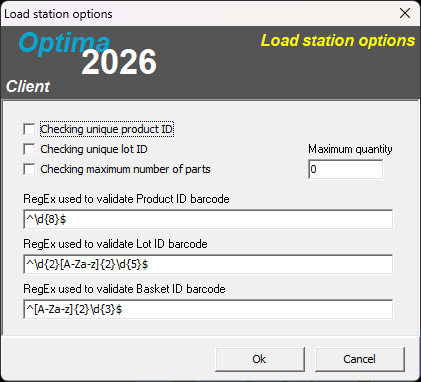This screenshot has width=421, height=382.
Task: Click the Load station options title bar text
Action: [x=58, y=14]
